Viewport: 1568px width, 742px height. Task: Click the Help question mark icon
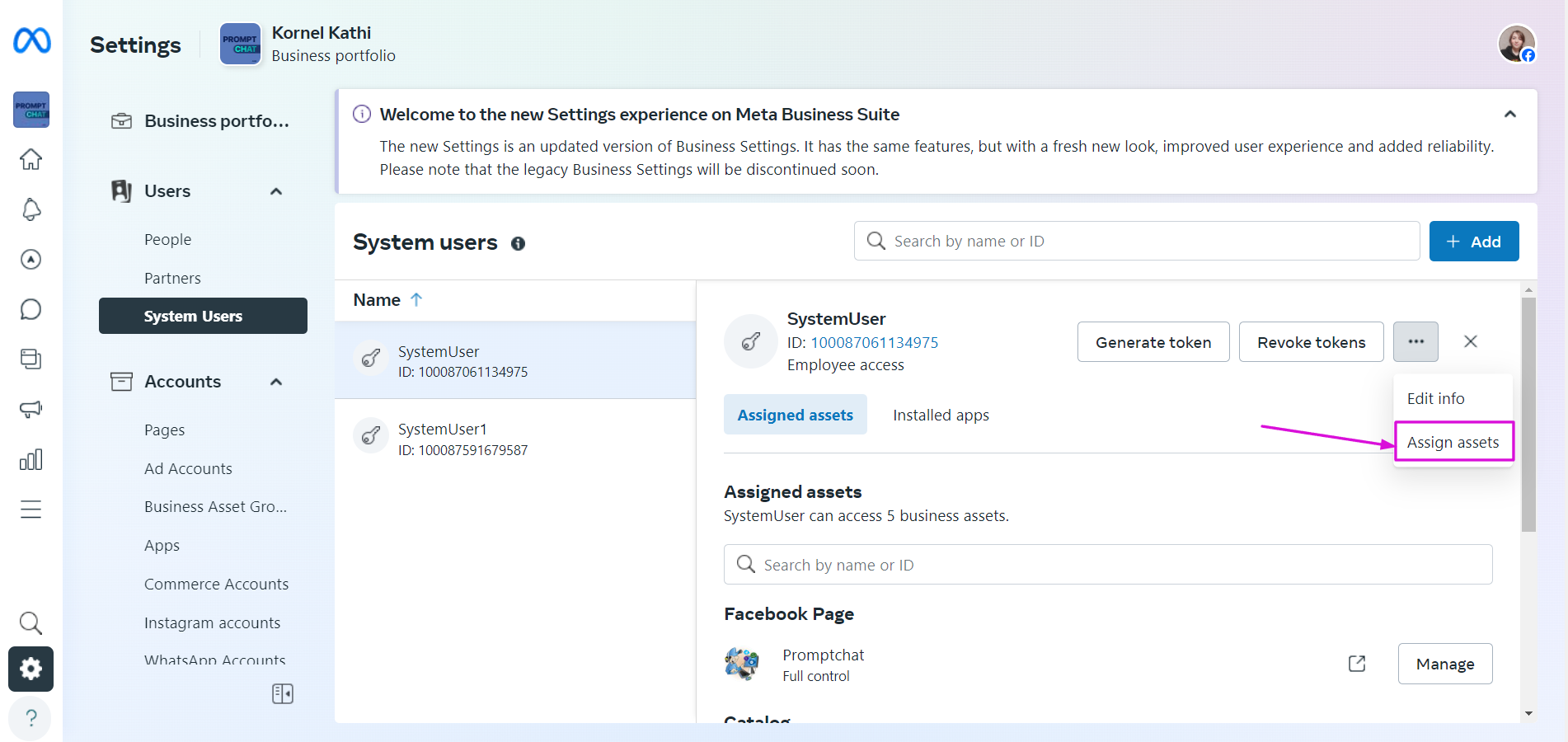click(x=31, y=718)
